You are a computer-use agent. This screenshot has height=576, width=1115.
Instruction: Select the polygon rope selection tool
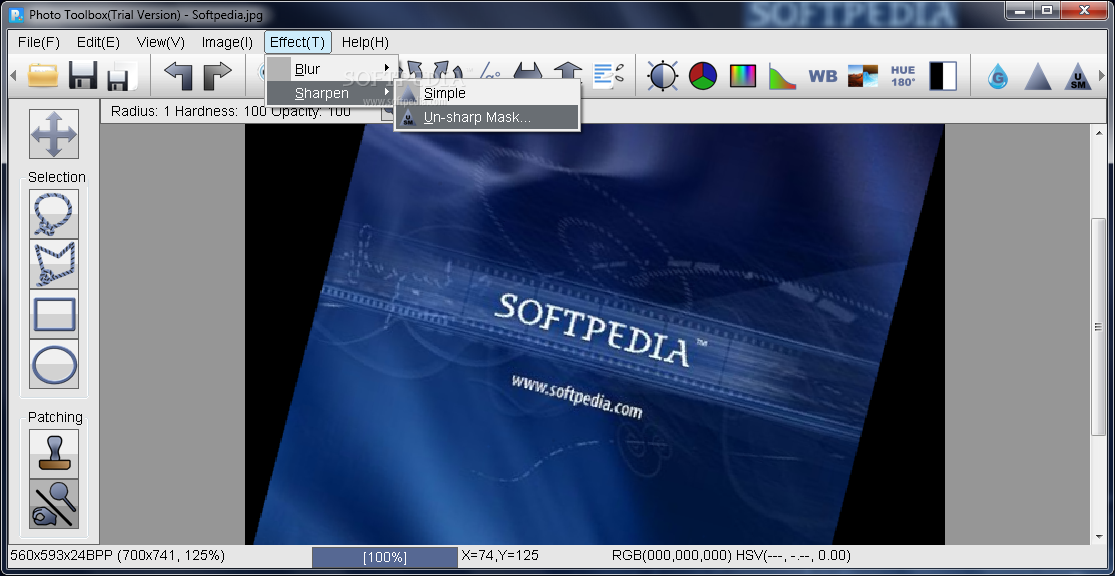coord(54,264)
